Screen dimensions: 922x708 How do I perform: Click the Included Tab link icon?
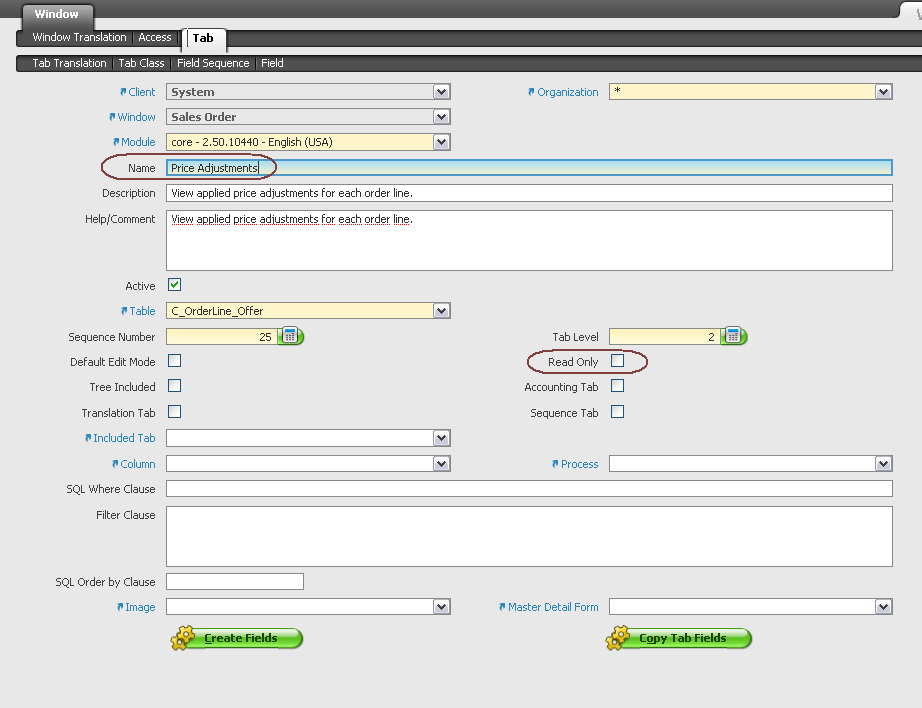coord(88,438)
